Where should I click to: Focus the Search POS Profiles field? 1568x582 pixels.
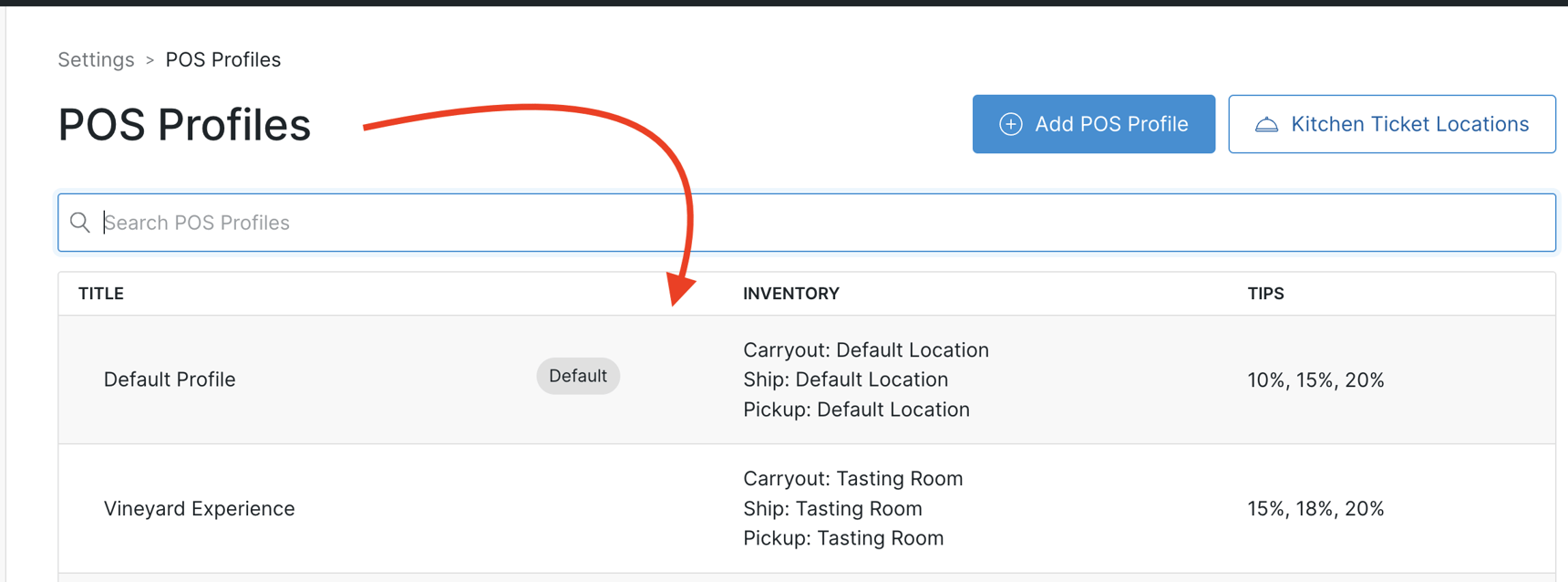(x=820, y=223)
